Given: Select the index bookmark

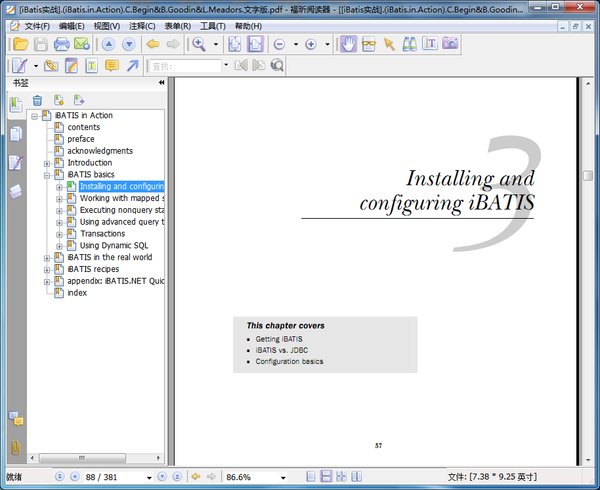Looking at the screenshot, I should pos(77,293).
